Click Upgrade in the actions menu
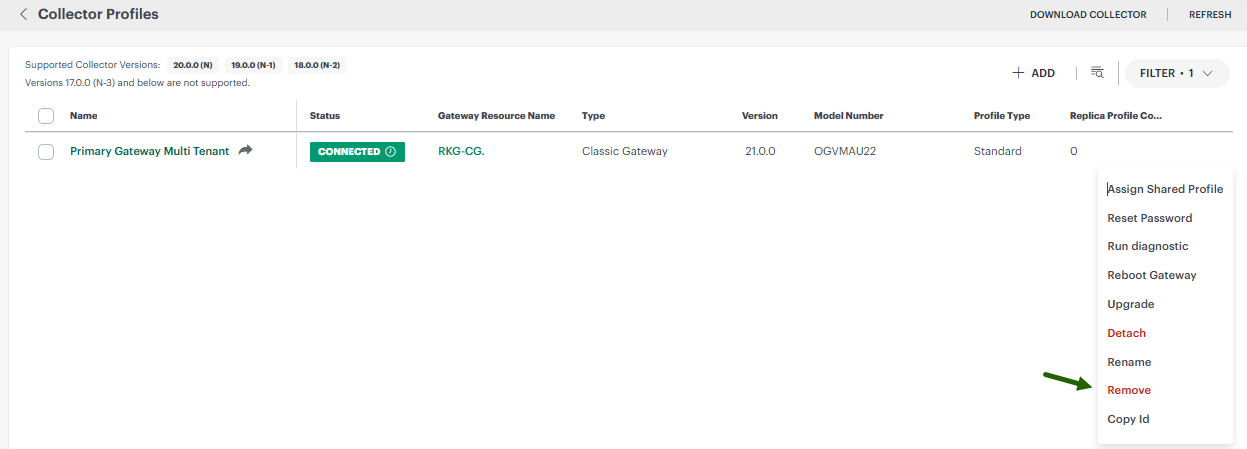Image resolution: width=1247 pixels, height=449 pixels. [1131, 304]
